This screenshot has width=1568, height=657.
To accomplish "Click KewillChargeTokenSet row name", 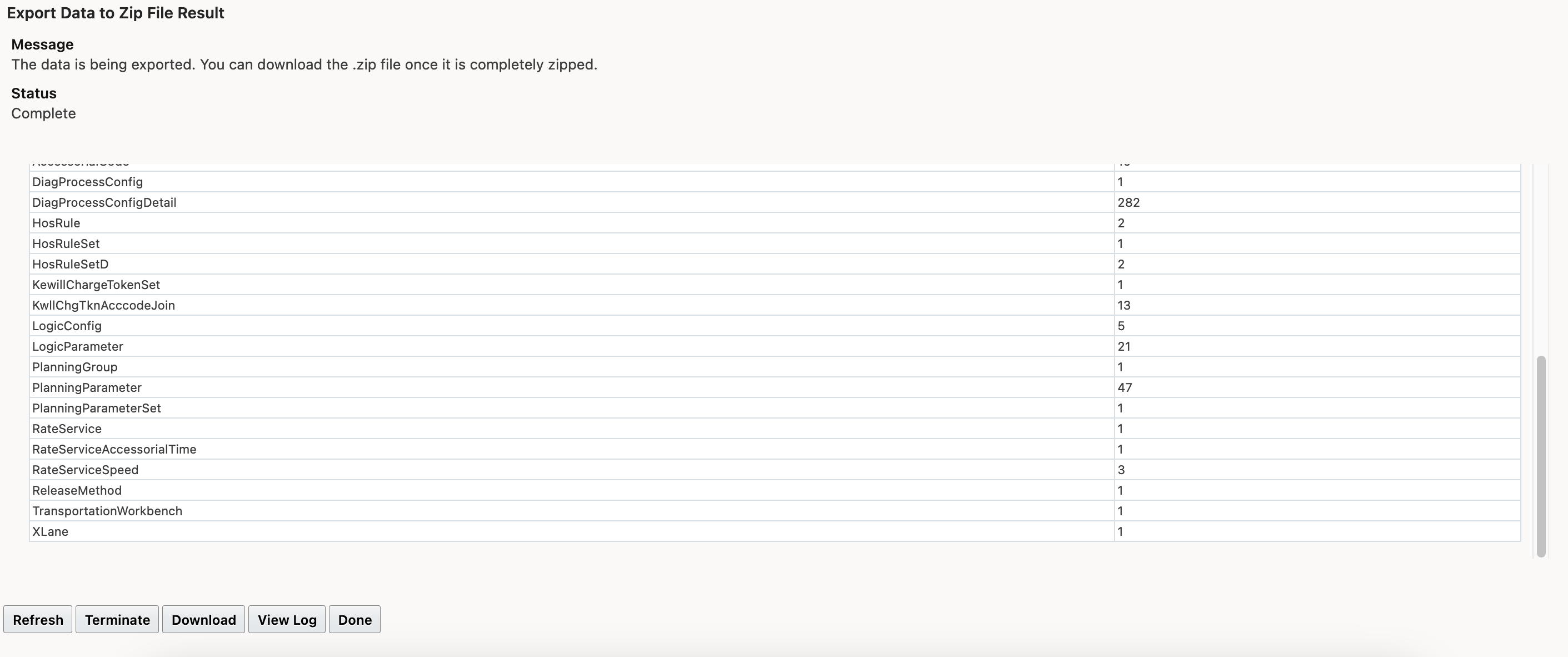I will pyautogui.click(x=96, y=285).
